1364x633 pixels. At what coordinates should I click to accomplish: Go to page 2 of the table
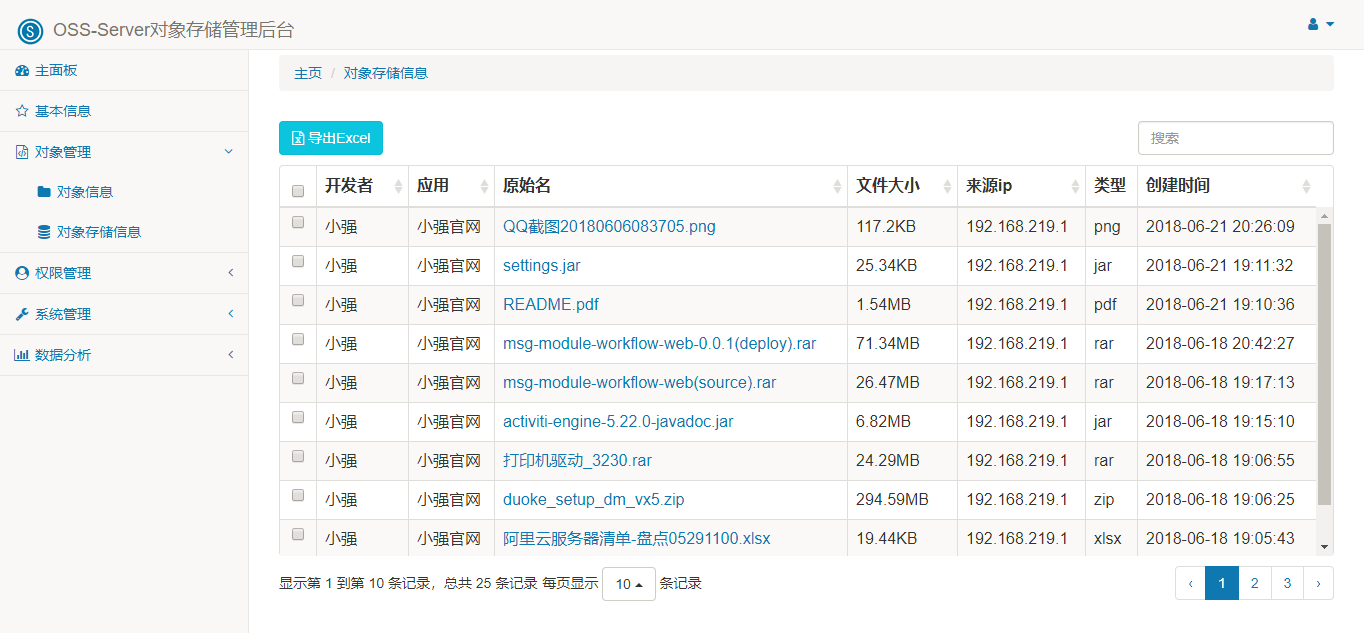coord(1254,583)
